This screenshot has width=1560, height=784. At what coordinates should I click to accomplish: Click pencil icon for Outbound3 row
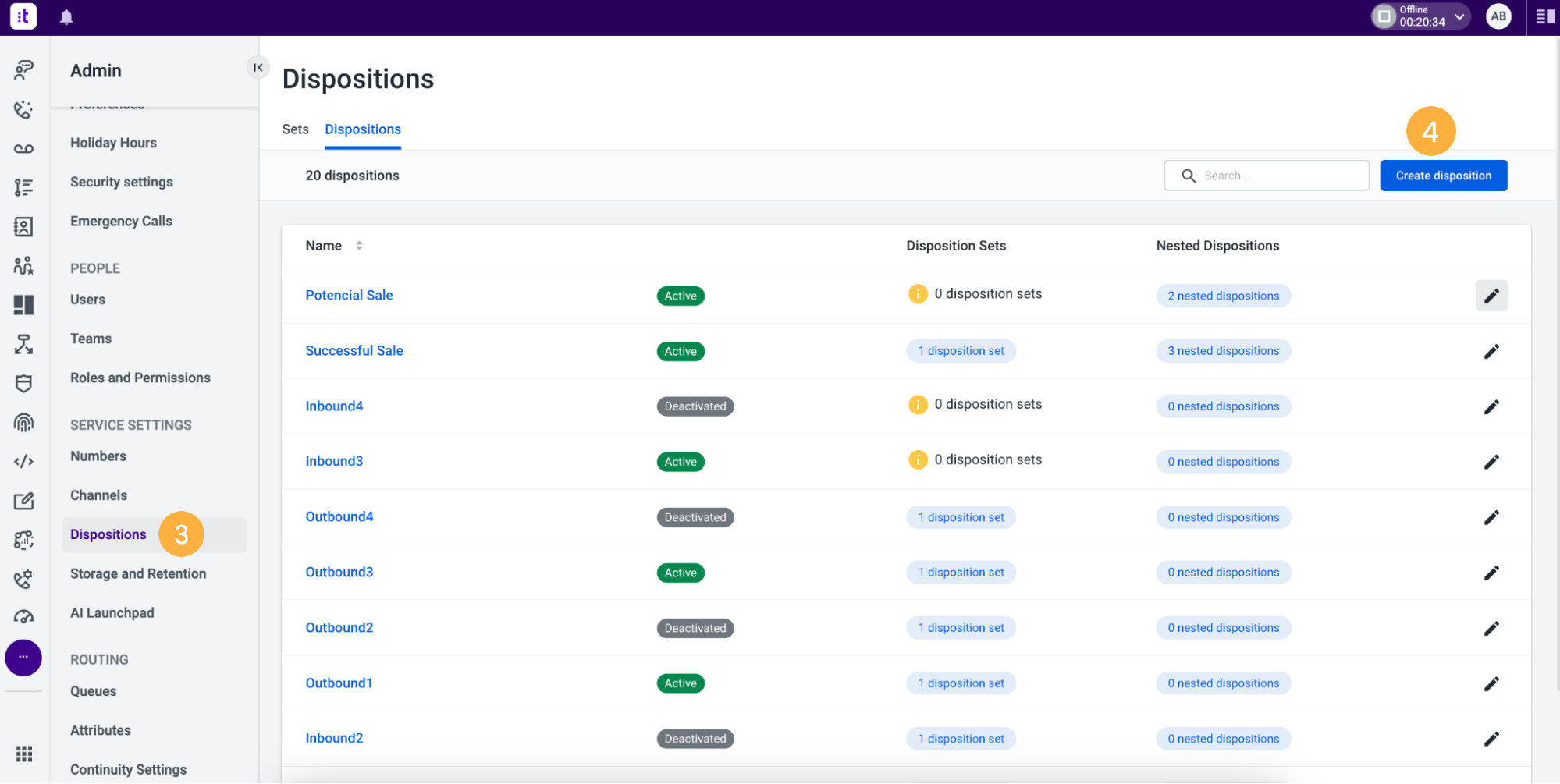(1491, 573)
